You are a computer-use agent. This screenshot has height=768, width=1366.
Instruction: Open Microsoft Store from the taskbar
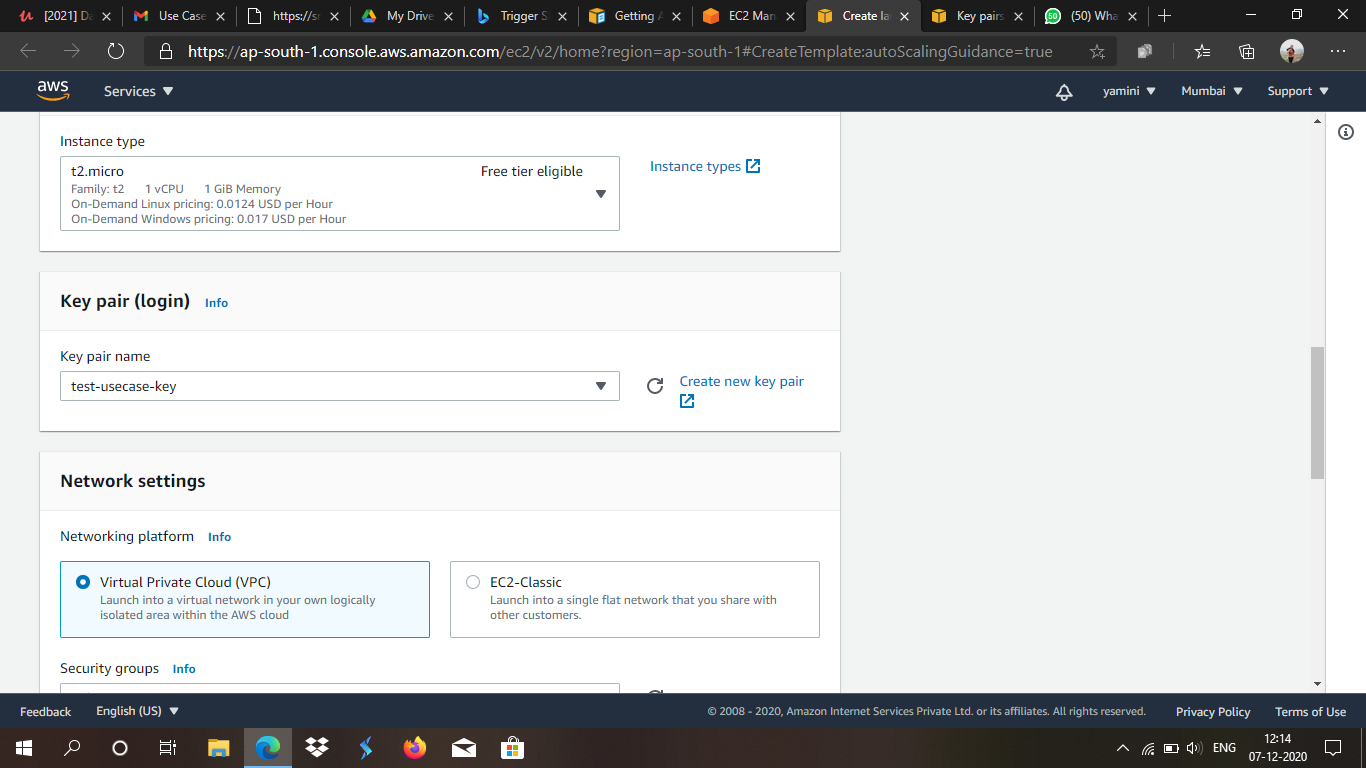coord(512,747)
